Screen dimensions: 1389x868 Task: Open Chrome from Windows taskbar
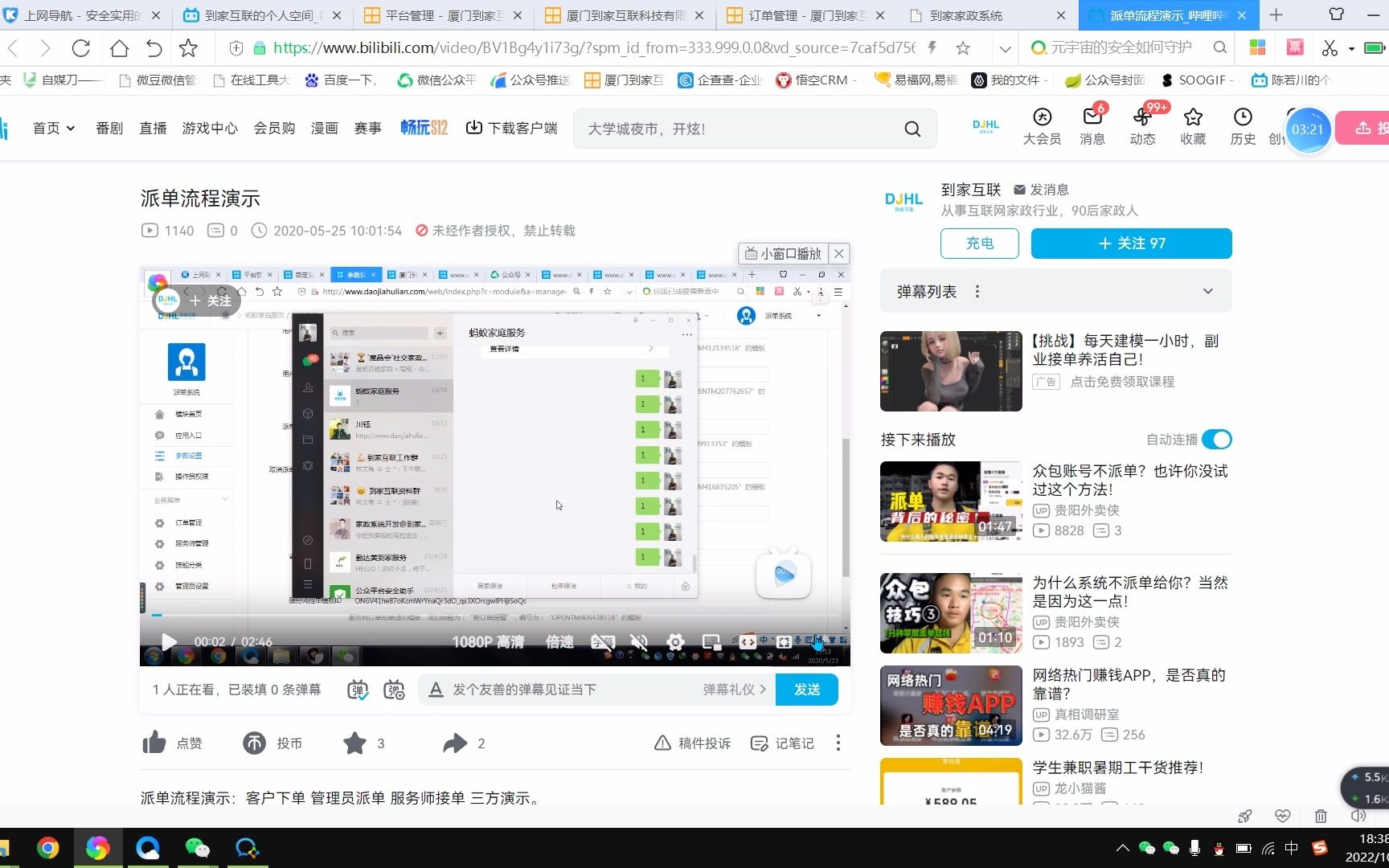click(47, 848)
